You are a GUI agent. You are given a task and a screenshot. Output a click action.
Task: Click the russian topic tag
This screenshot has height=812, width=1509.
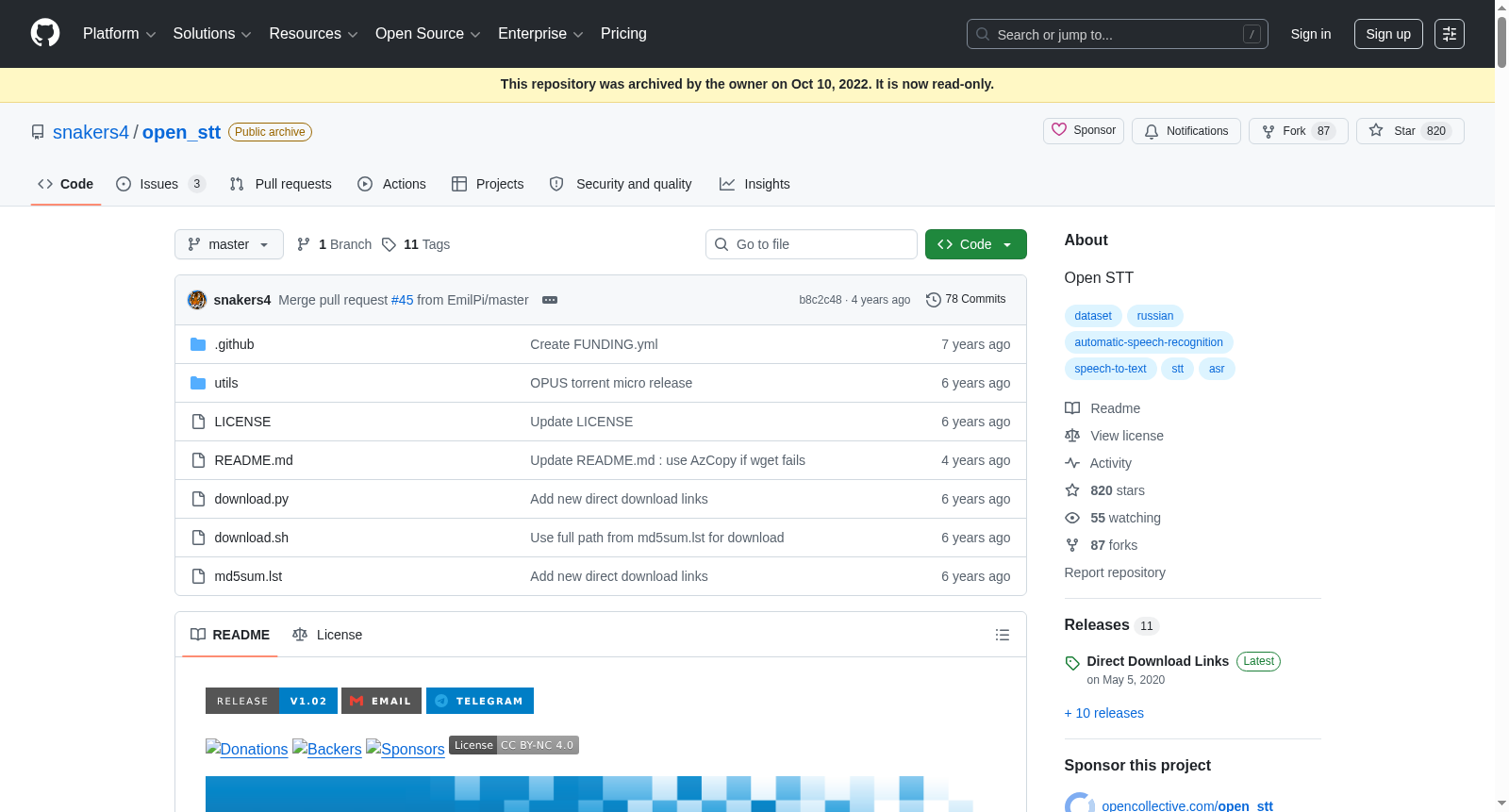click(1155, 316)
